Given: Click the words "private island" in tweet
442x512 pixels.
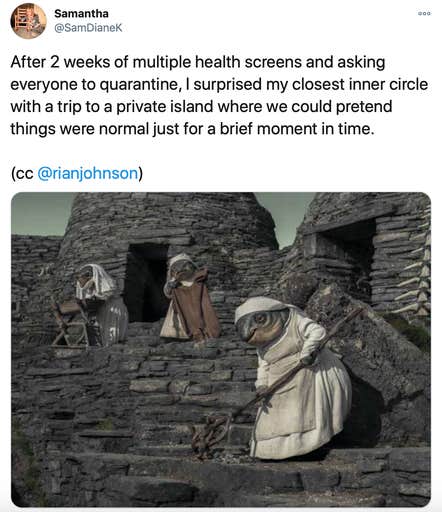Looking at the screenshot, I should [x=165, y=107].
